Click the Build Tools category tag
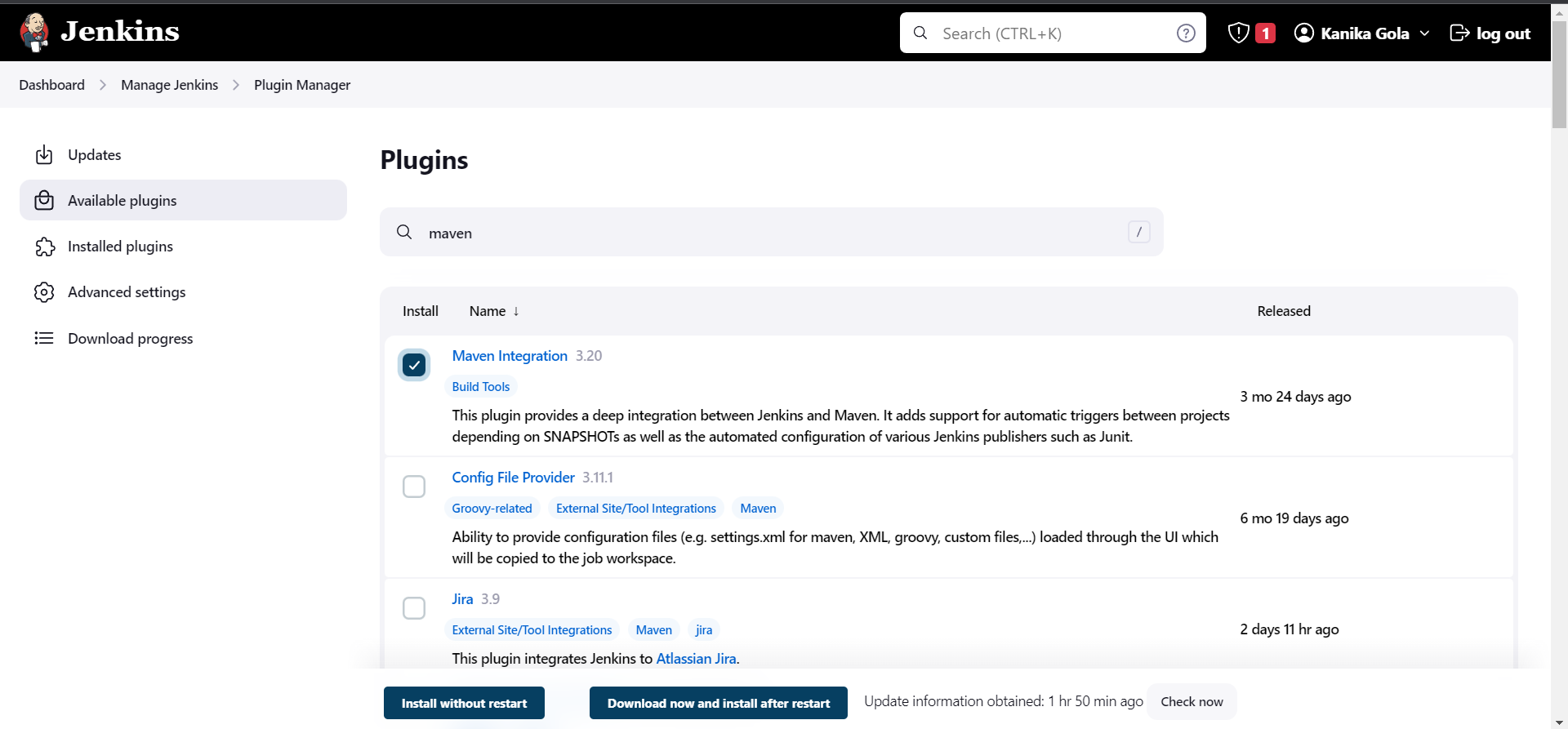Screen dimensions: 1568x729 coord(481,387)
